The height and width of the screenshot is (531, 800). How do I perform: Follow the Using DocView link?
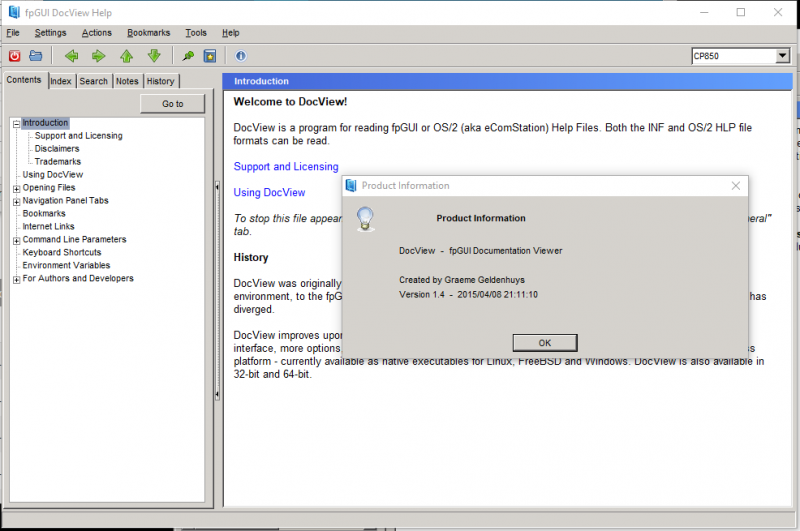point(269,192)
